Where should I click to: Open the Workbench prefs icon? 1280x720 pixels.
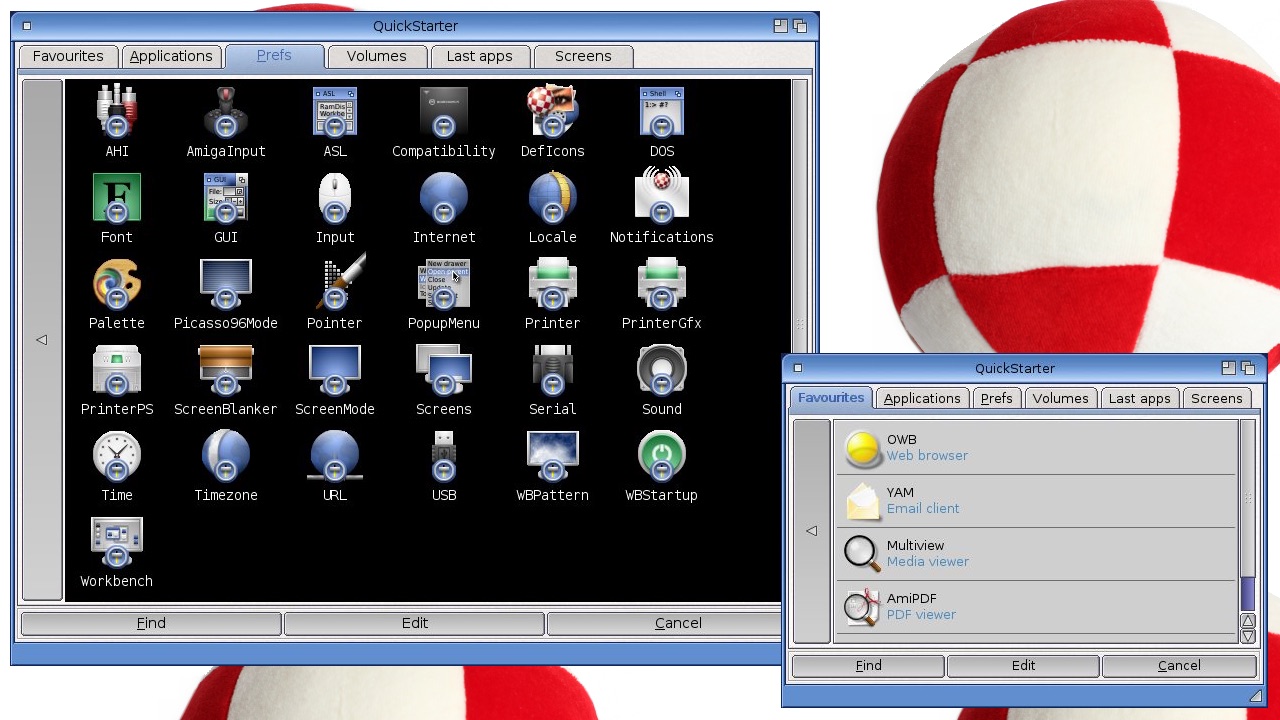[117, 542]
